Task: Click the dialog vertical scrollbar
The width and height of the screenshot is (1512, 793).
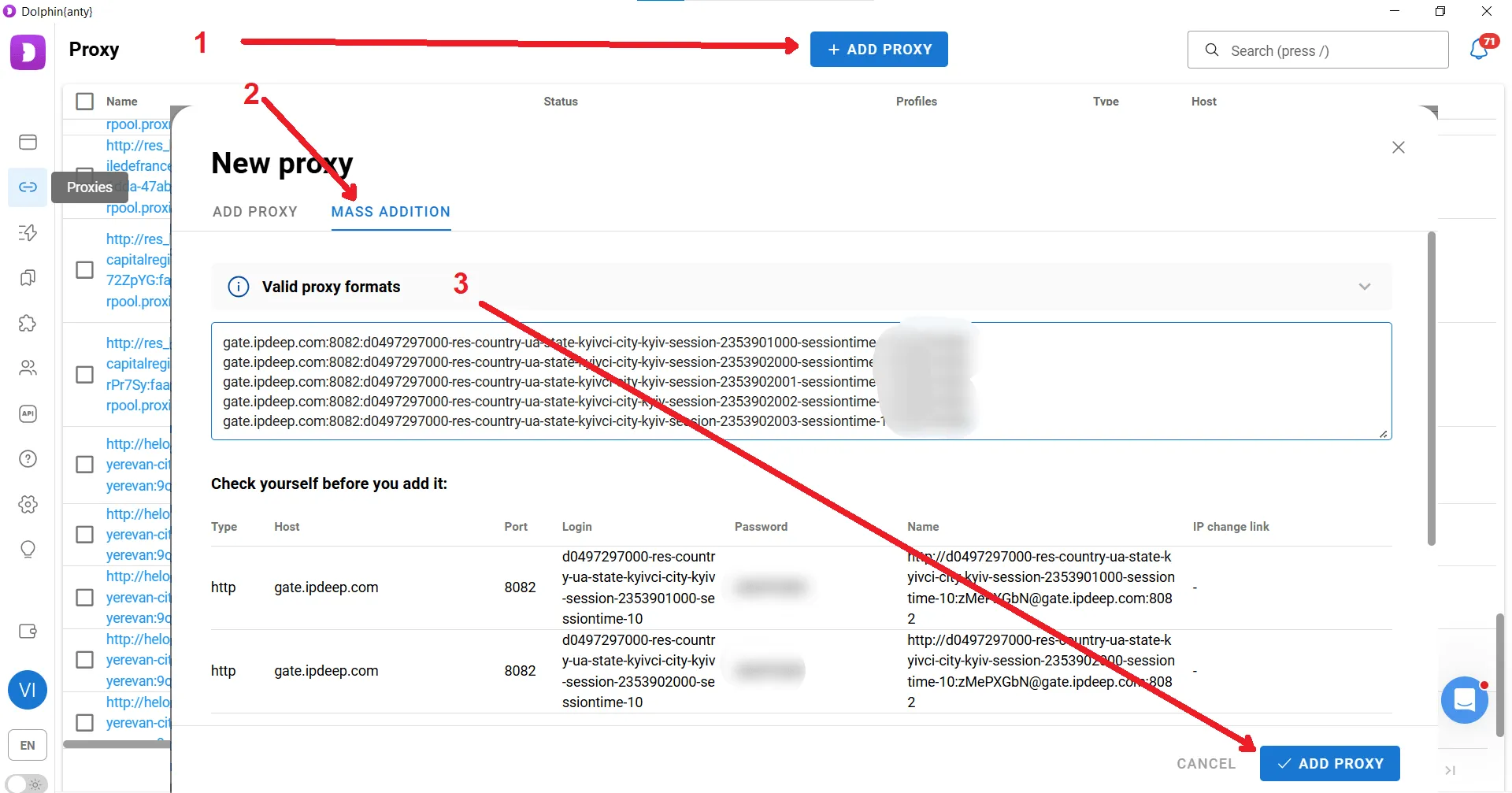Action: 1431,387
